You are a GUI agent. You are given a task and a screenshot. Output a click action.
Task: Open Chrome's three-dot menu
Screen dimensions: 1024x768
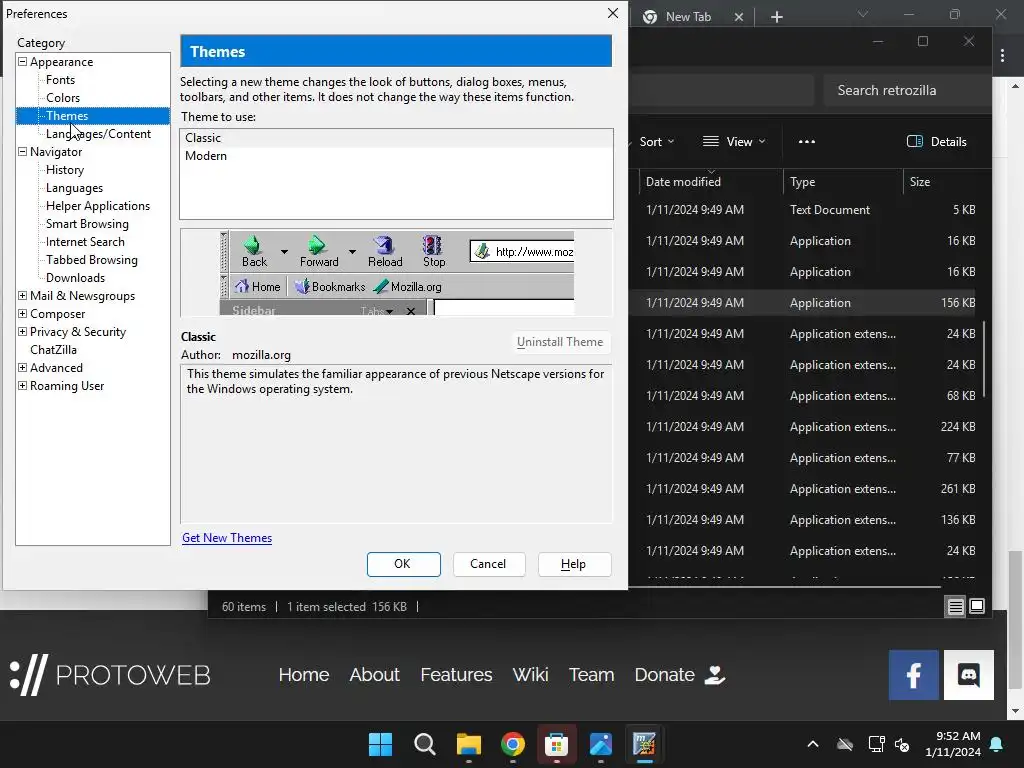coord(1002,56)
